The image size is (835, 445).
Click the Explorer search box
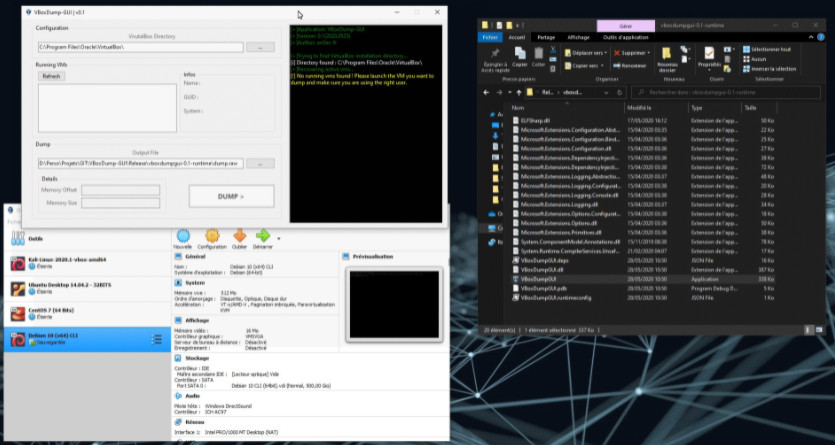[725, 92]
